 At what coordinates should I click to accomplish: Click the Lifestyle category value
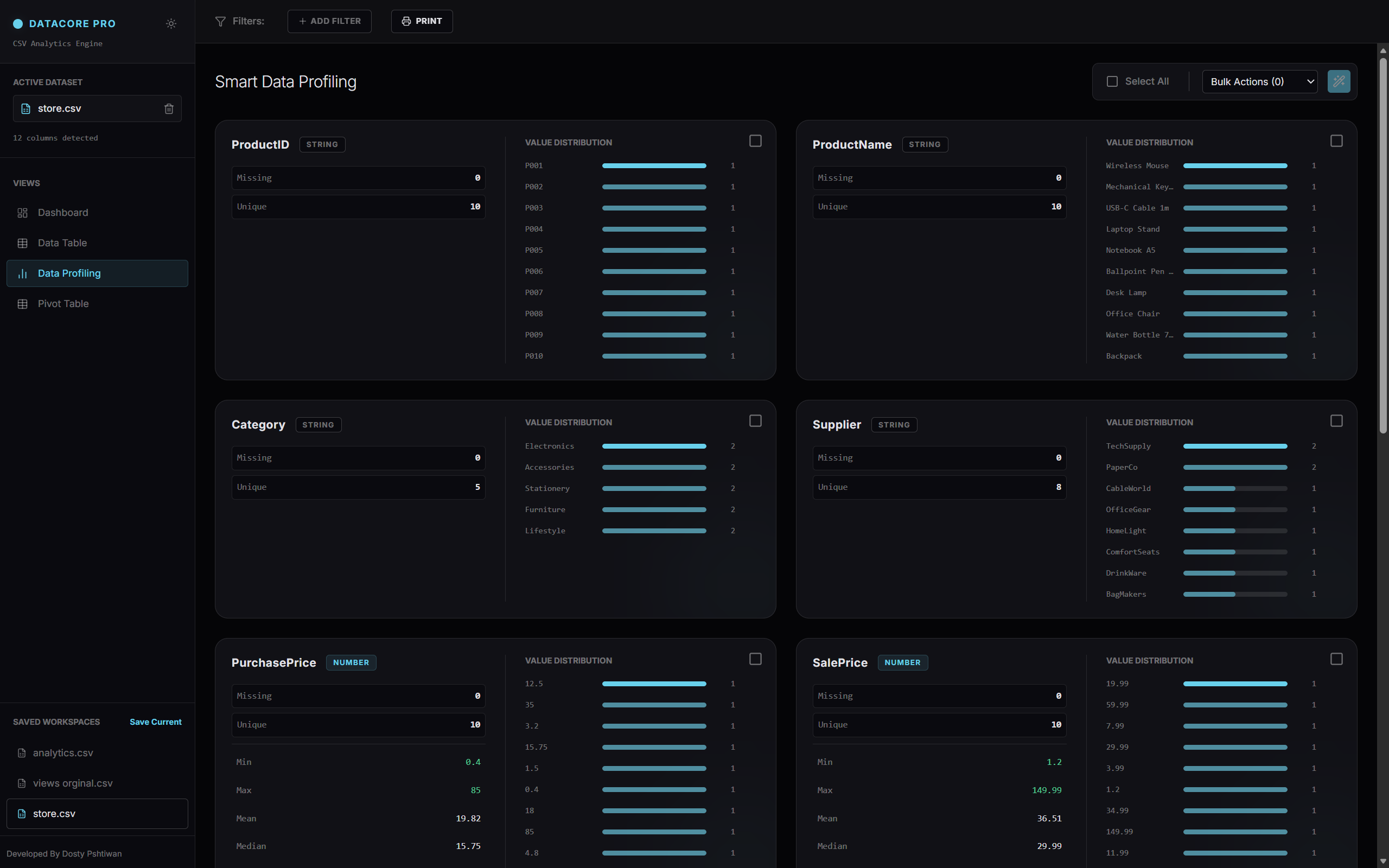(545, 531)
